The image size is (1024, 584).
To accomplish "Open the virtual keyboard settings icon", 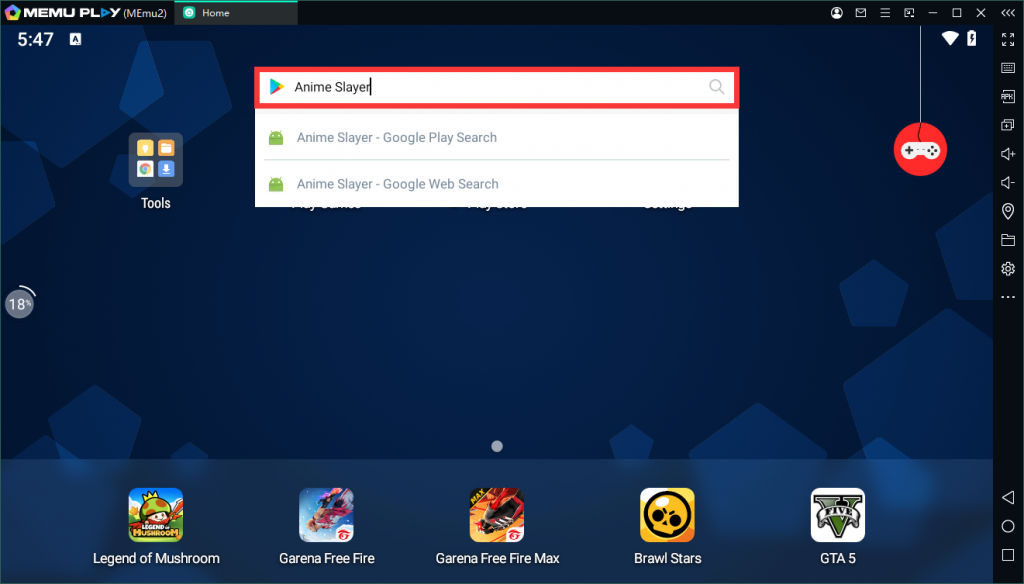I will click(x=1008, y=68).
